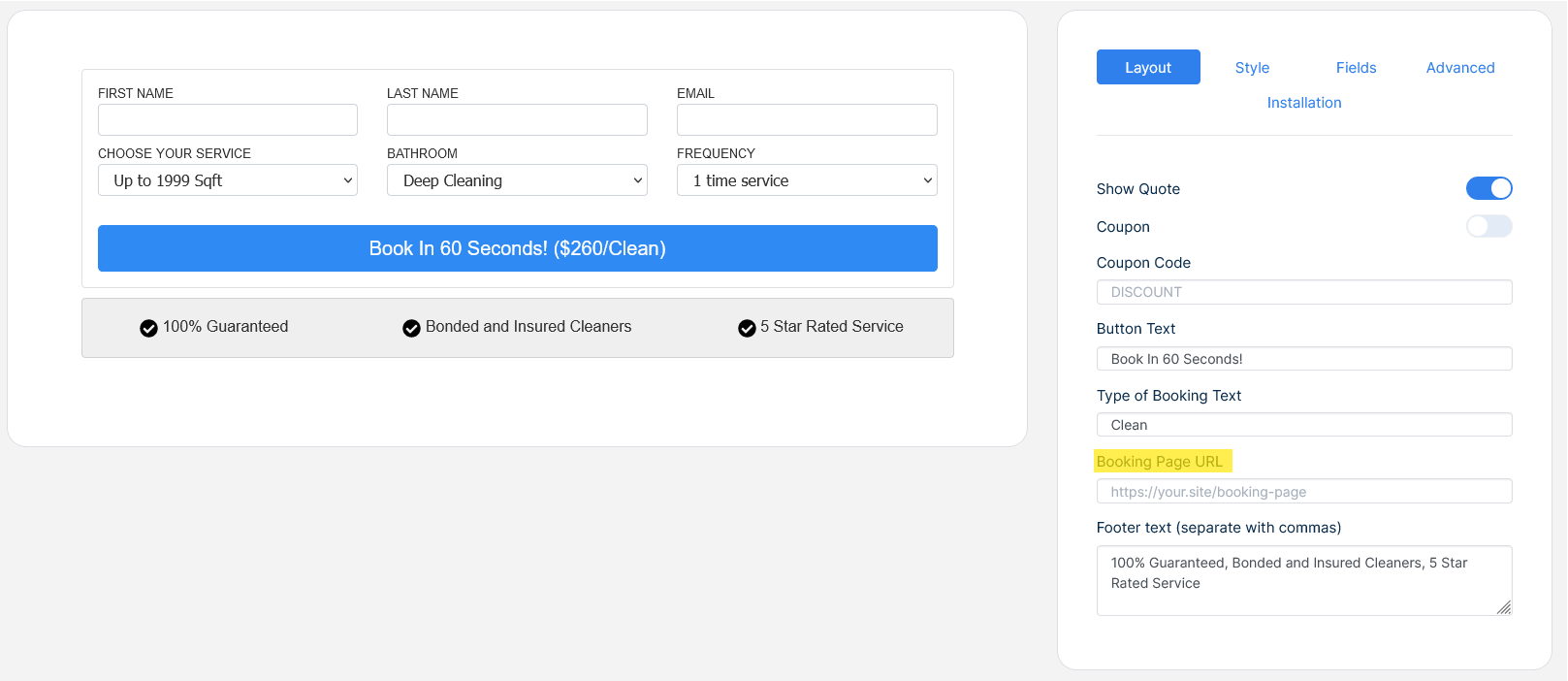Open the Choose Your Service dropdown
This screenshot has height=681, width=1568.
228,180
